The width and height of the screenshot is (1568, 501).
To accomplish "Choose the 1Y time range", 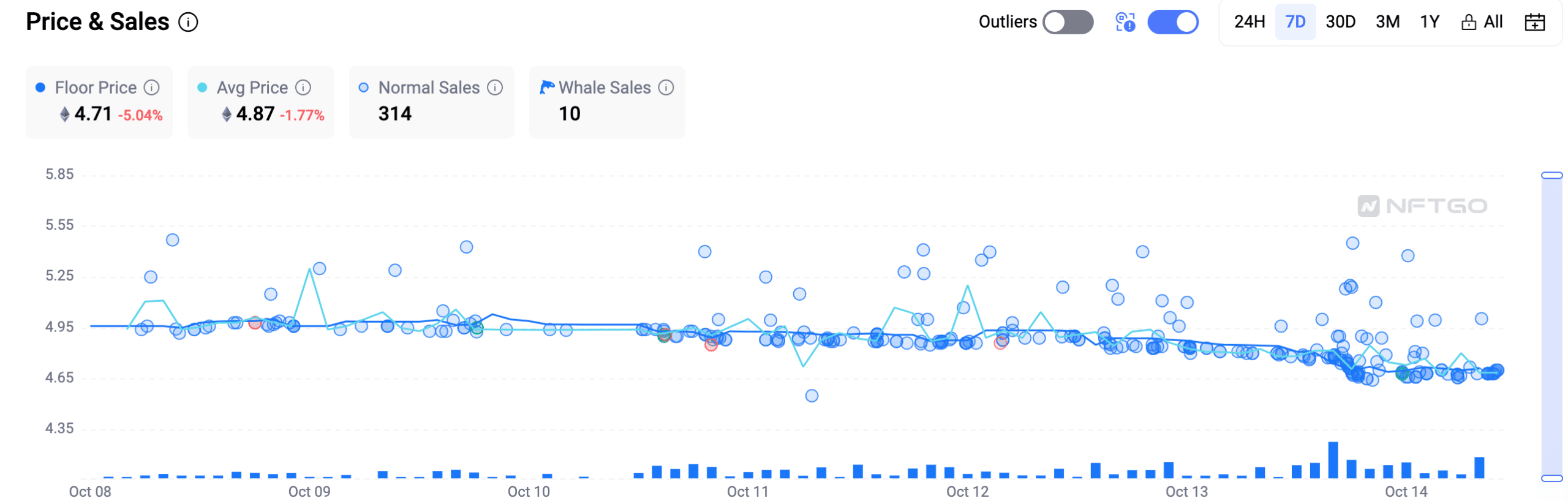I will 1429,22.
